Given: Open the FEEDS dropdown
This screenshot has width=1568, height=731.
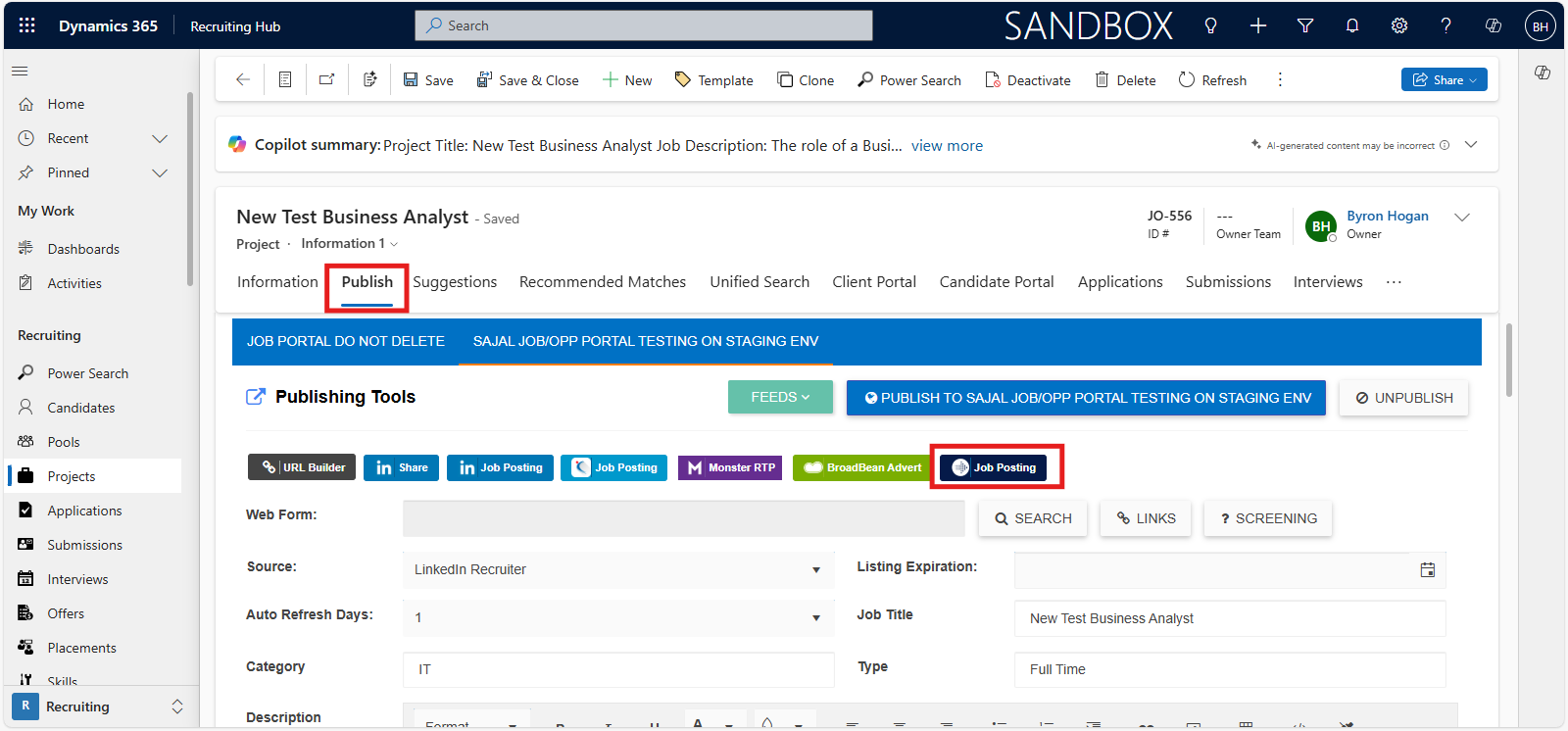Looking at the screenshot, I should pos(780,397).
